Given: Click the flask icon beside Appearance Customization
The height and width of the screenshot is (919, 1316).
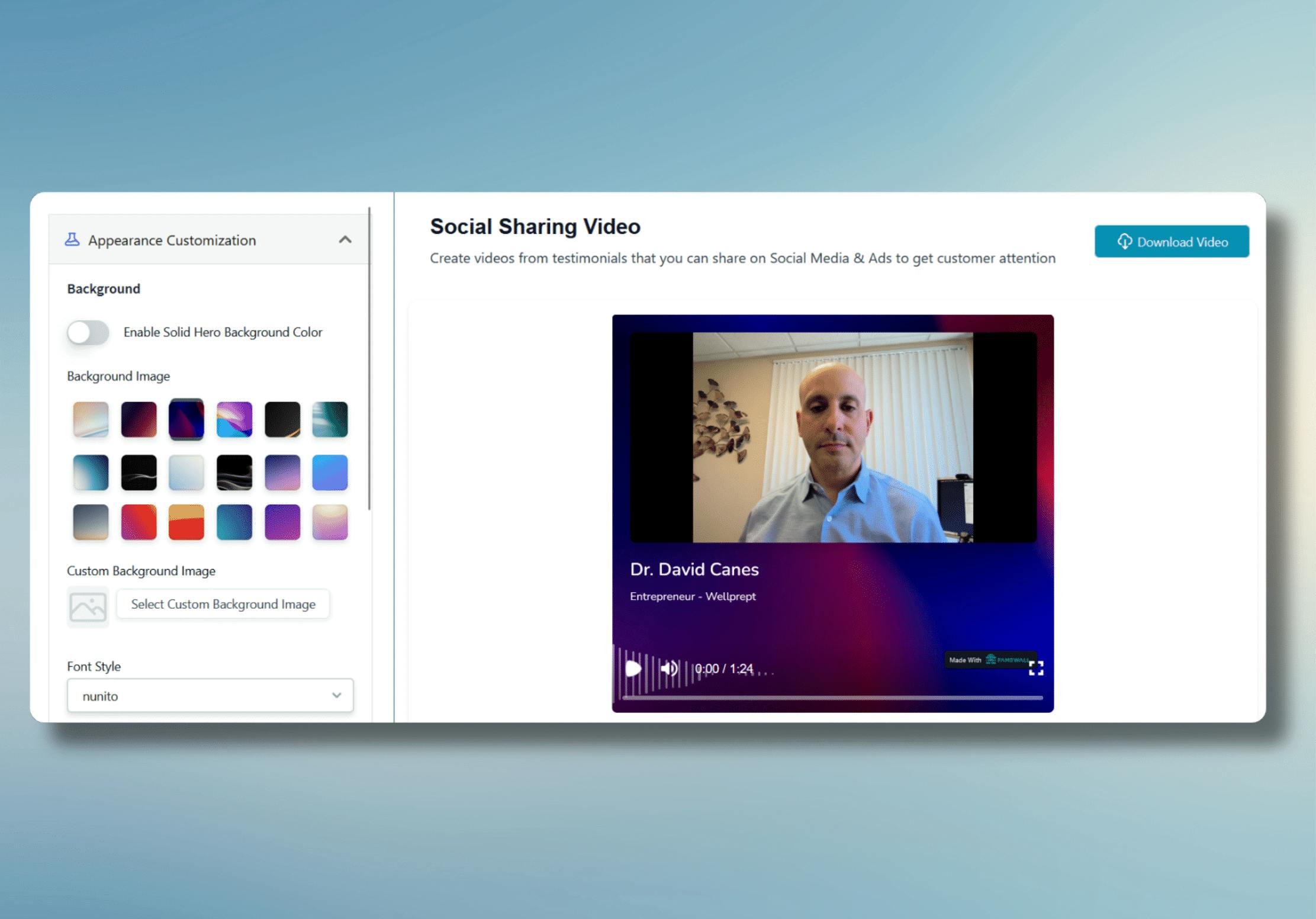Looking at the screenshot, I should tap(72, 240).
